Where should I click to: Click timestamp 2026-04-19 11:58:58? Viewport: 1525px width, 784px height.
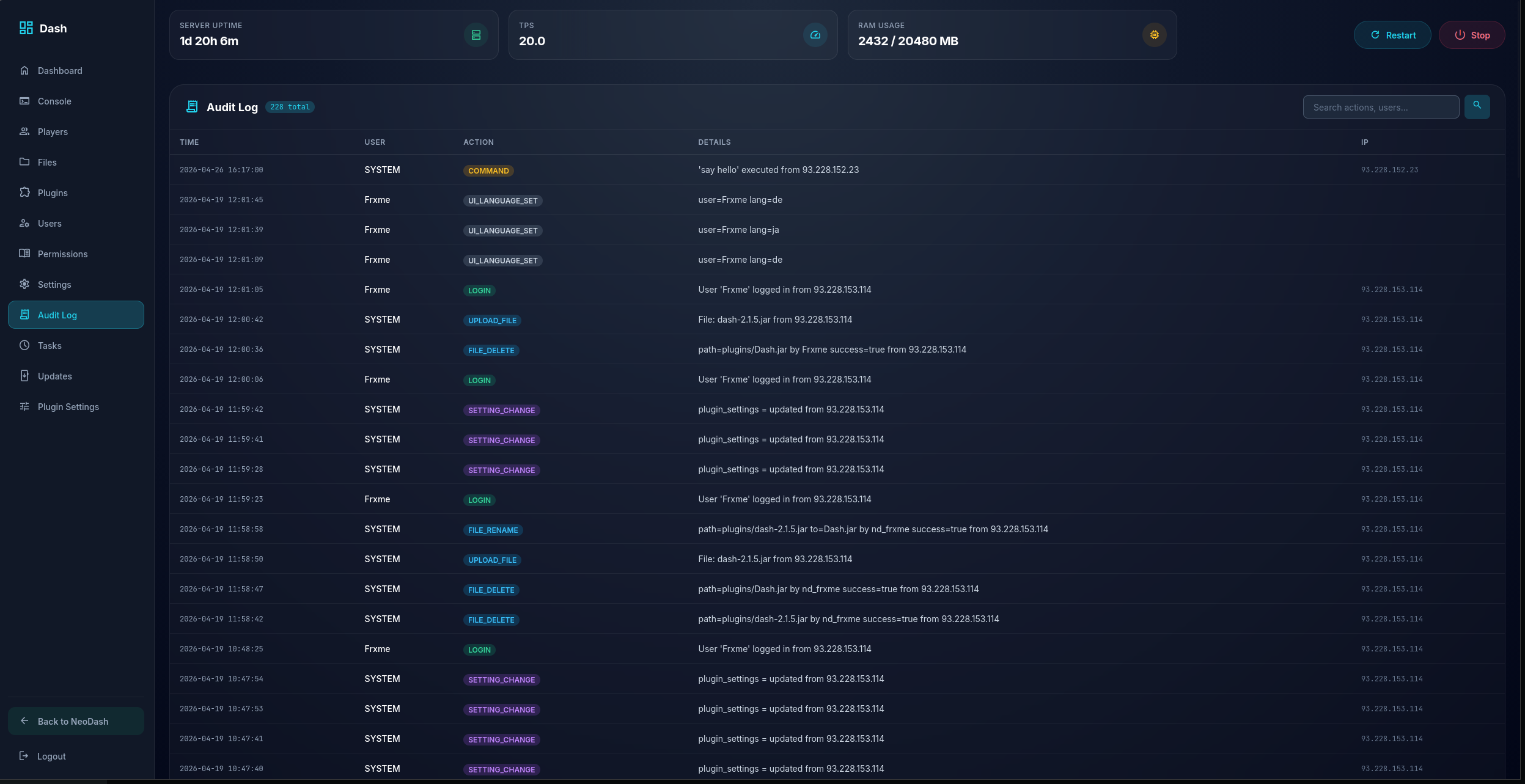[x=221, y=529]
